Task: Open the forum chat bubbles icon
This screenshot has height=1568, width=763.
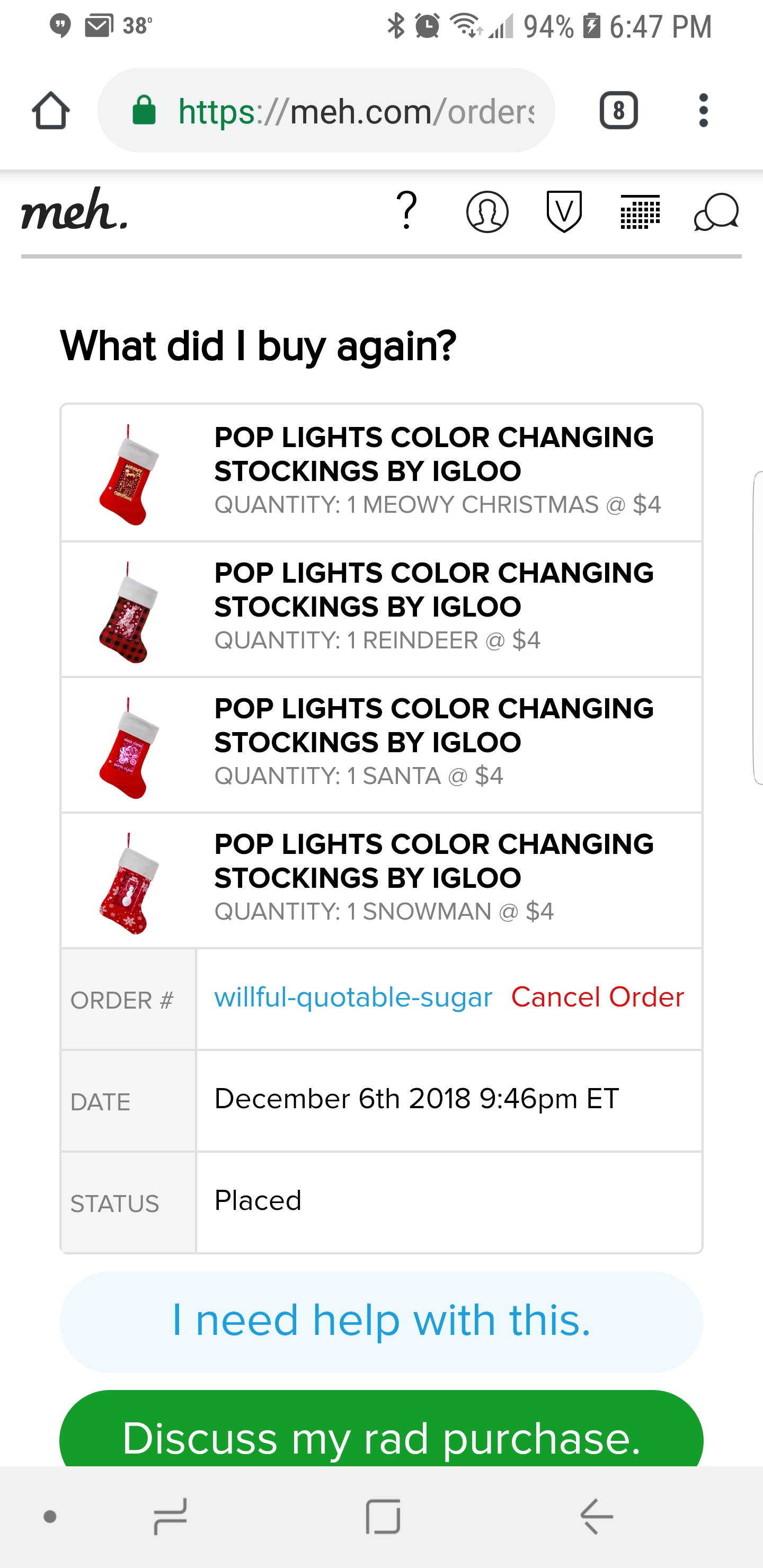Action: tap(716, 212)
